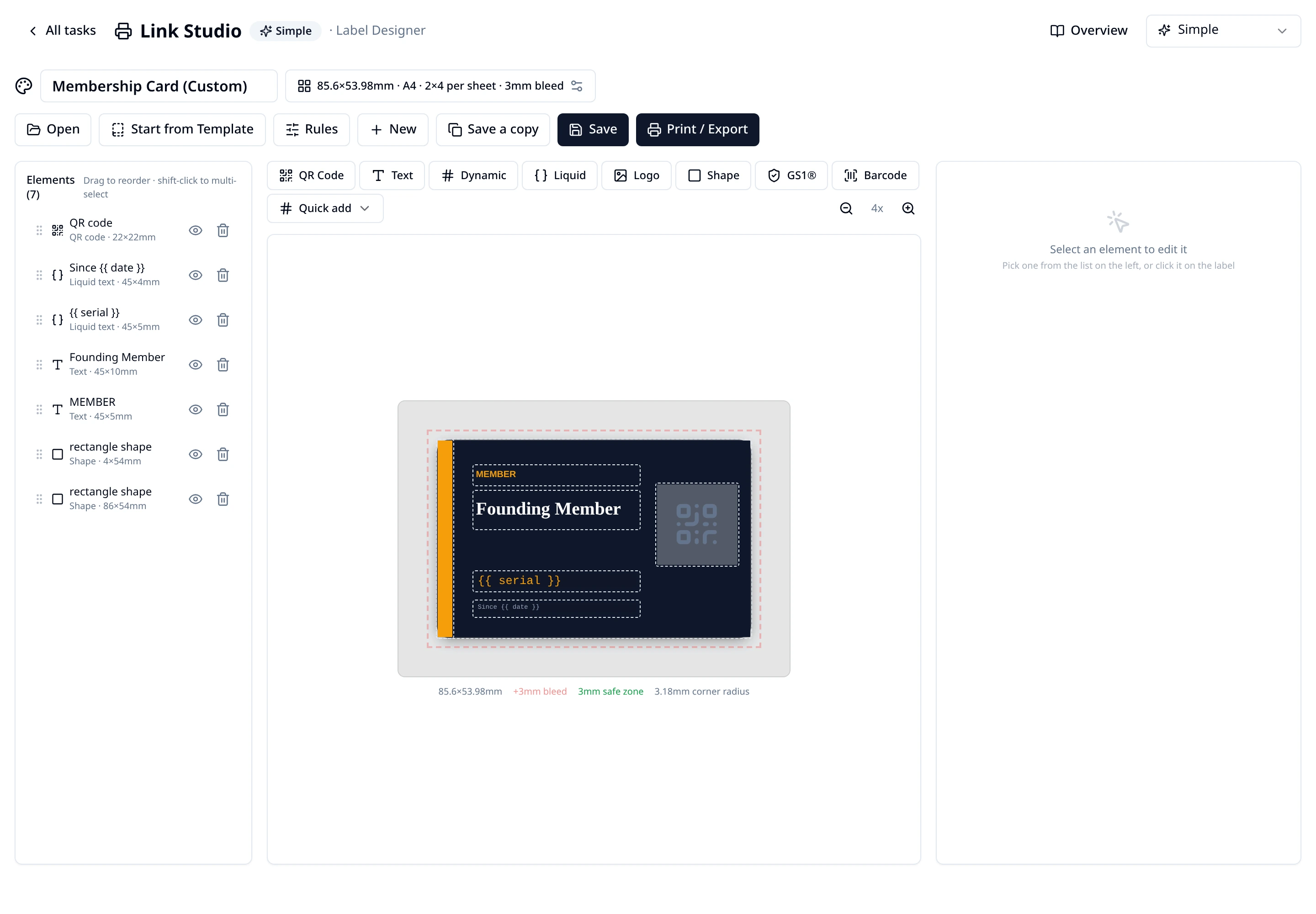Viewport: 1316px width, 914px height.
Task: Grab the drag handle of Founding Member row
Action: point(39,365)
